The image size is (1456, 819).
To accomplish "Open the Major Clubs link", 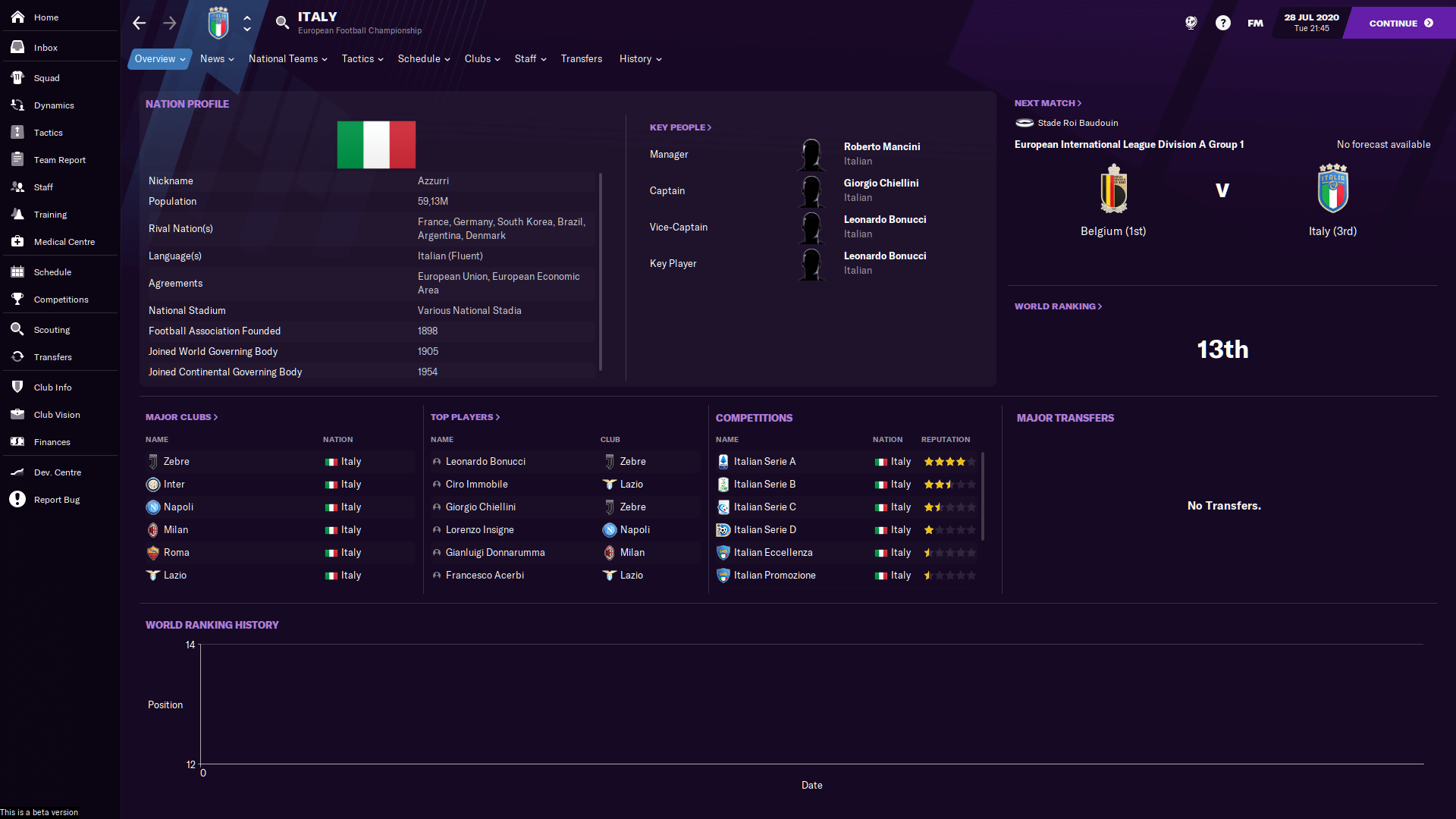I will (x=181, y=417).
